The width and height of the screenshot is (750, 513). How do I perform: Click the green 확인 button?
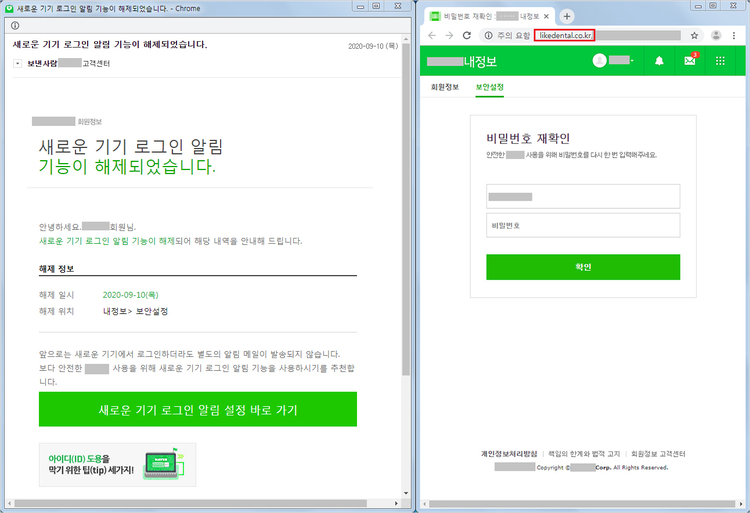click(583, 267)
